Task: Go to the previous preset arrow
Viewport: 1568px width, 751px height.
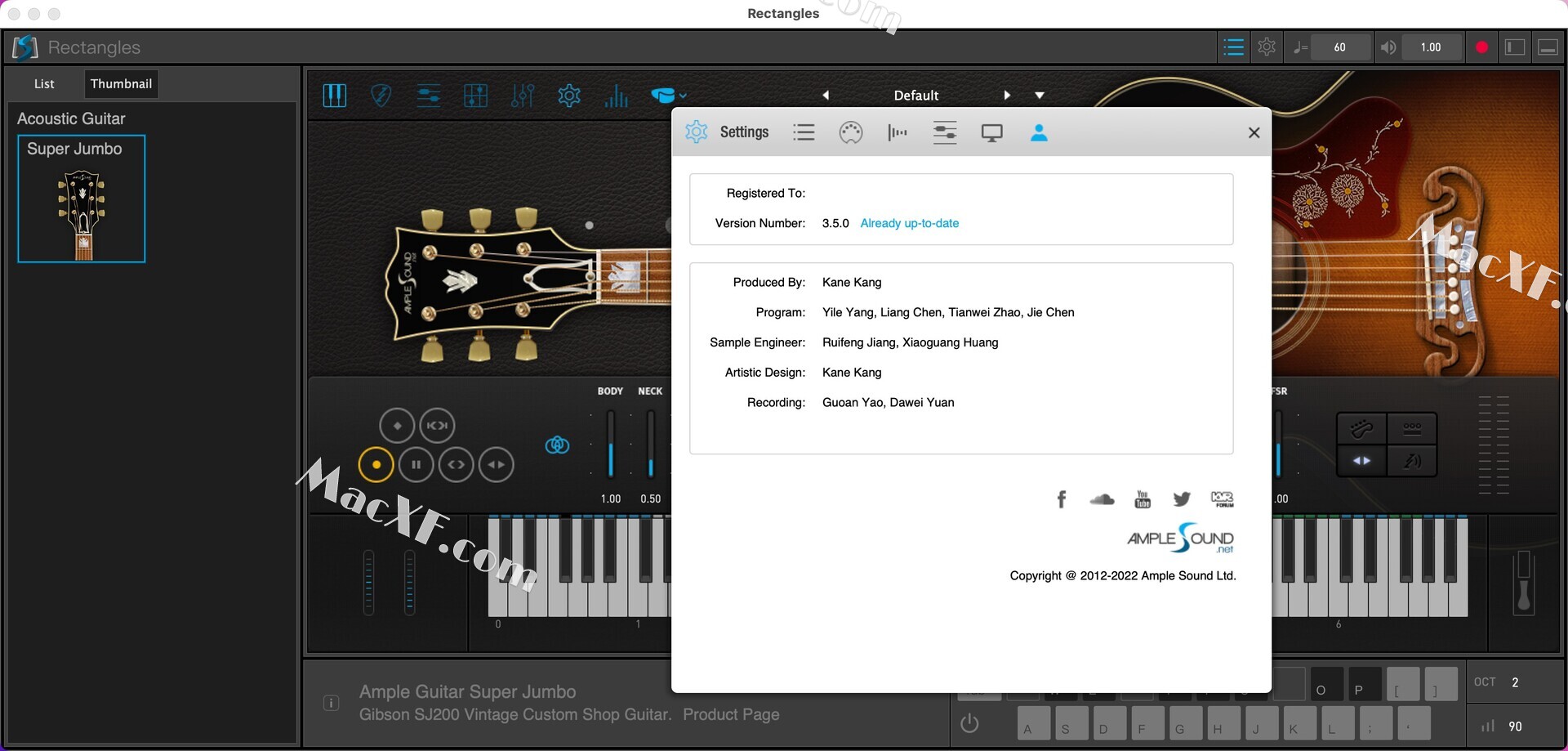Action: point(826,95)
